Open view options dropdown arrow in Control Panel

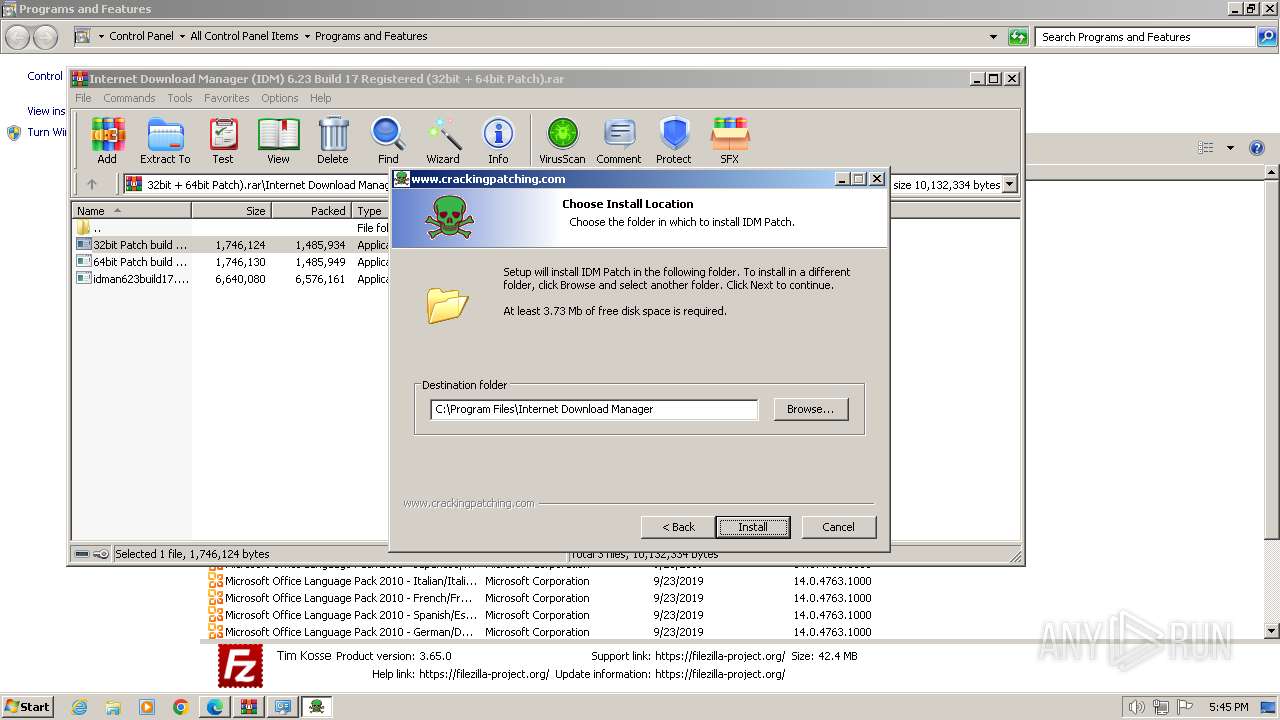tap(1230, 148)
